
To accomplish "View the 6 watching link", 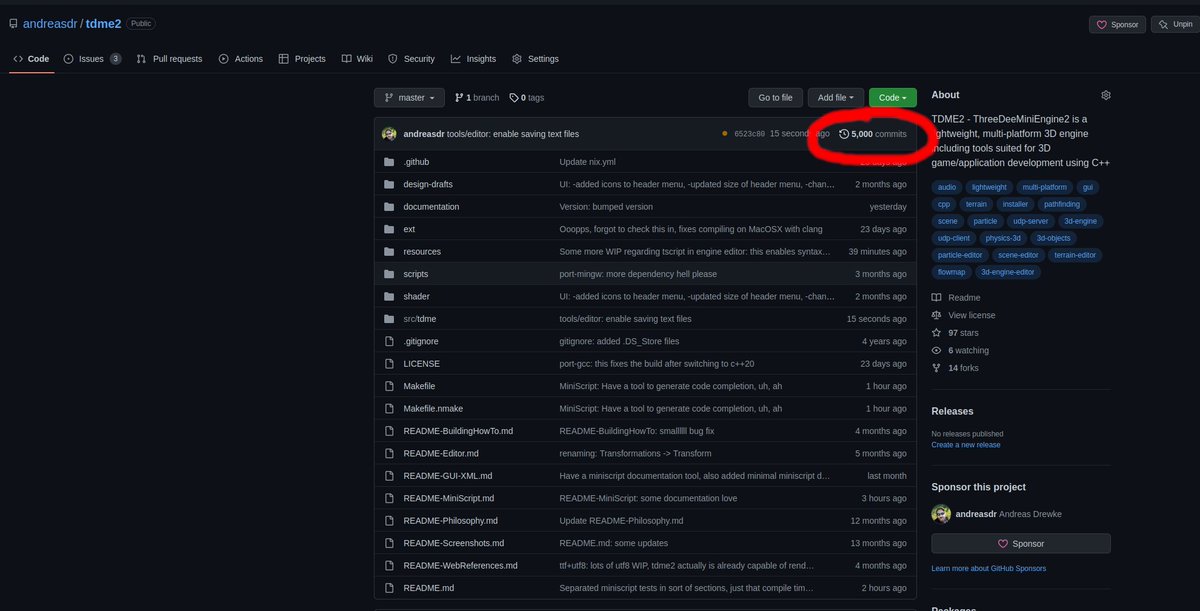I will 960,351.
